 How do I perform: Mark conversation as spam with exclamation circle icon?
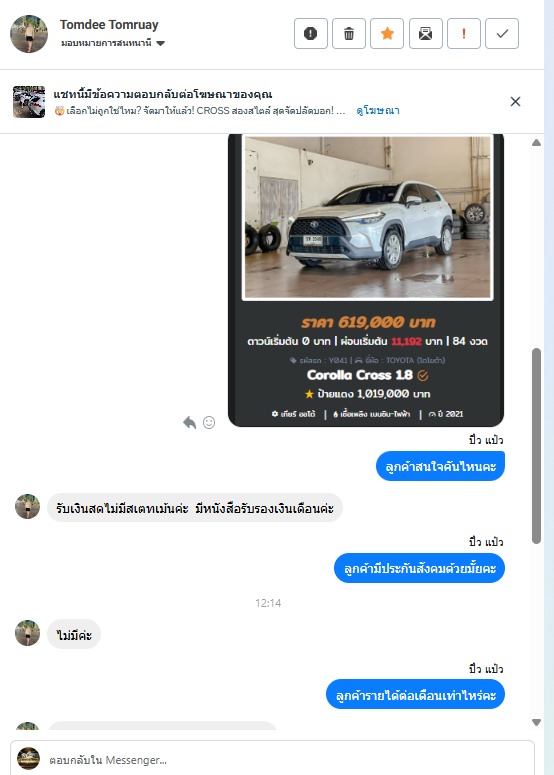tap(310, 34)
